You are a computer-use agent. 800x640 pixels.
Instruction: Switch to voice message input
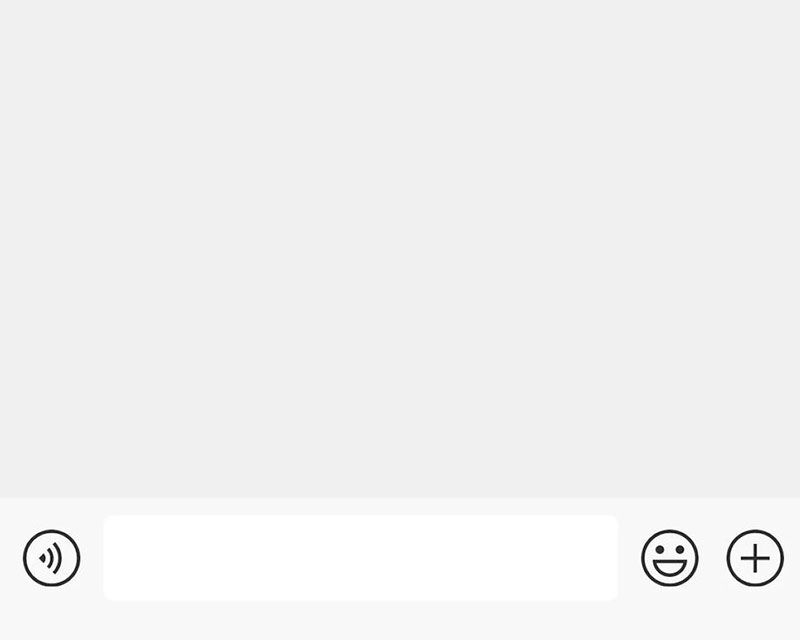[x=52, y=558]
